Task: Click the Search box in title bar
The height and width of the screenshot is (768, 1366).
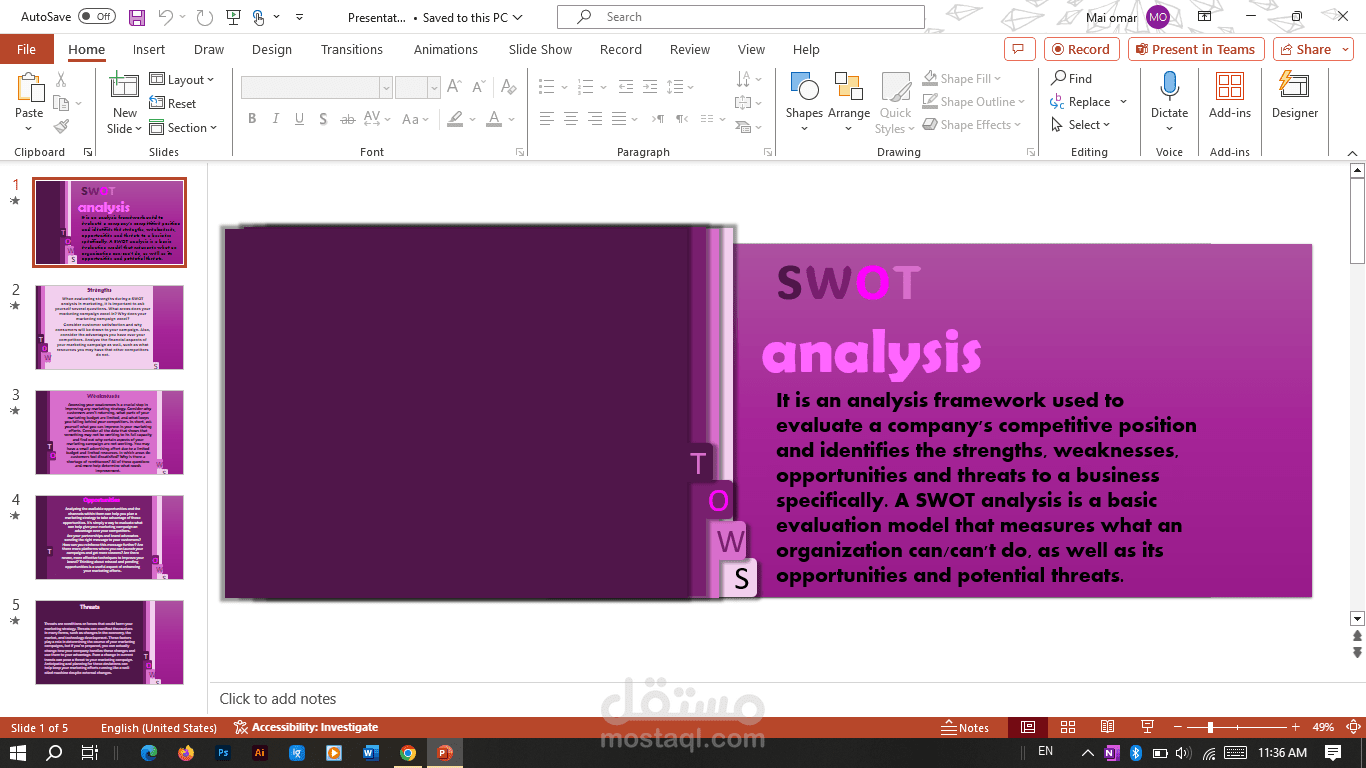Action: [741, 17]
